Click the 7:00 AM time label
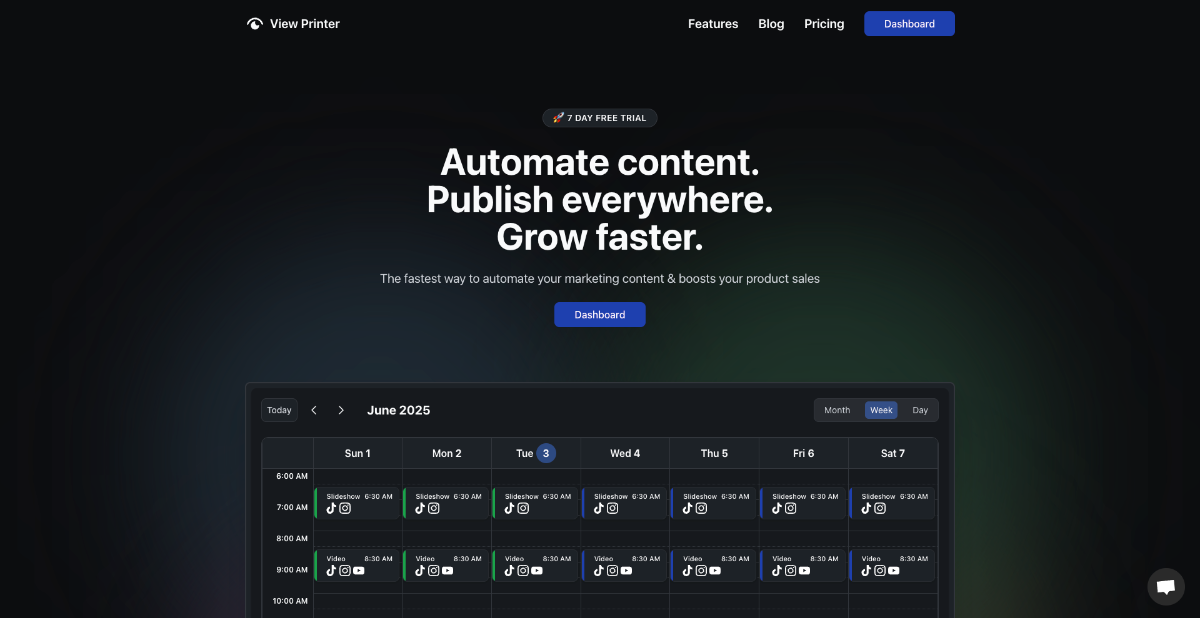1200x618 pixels. (292, 507)
